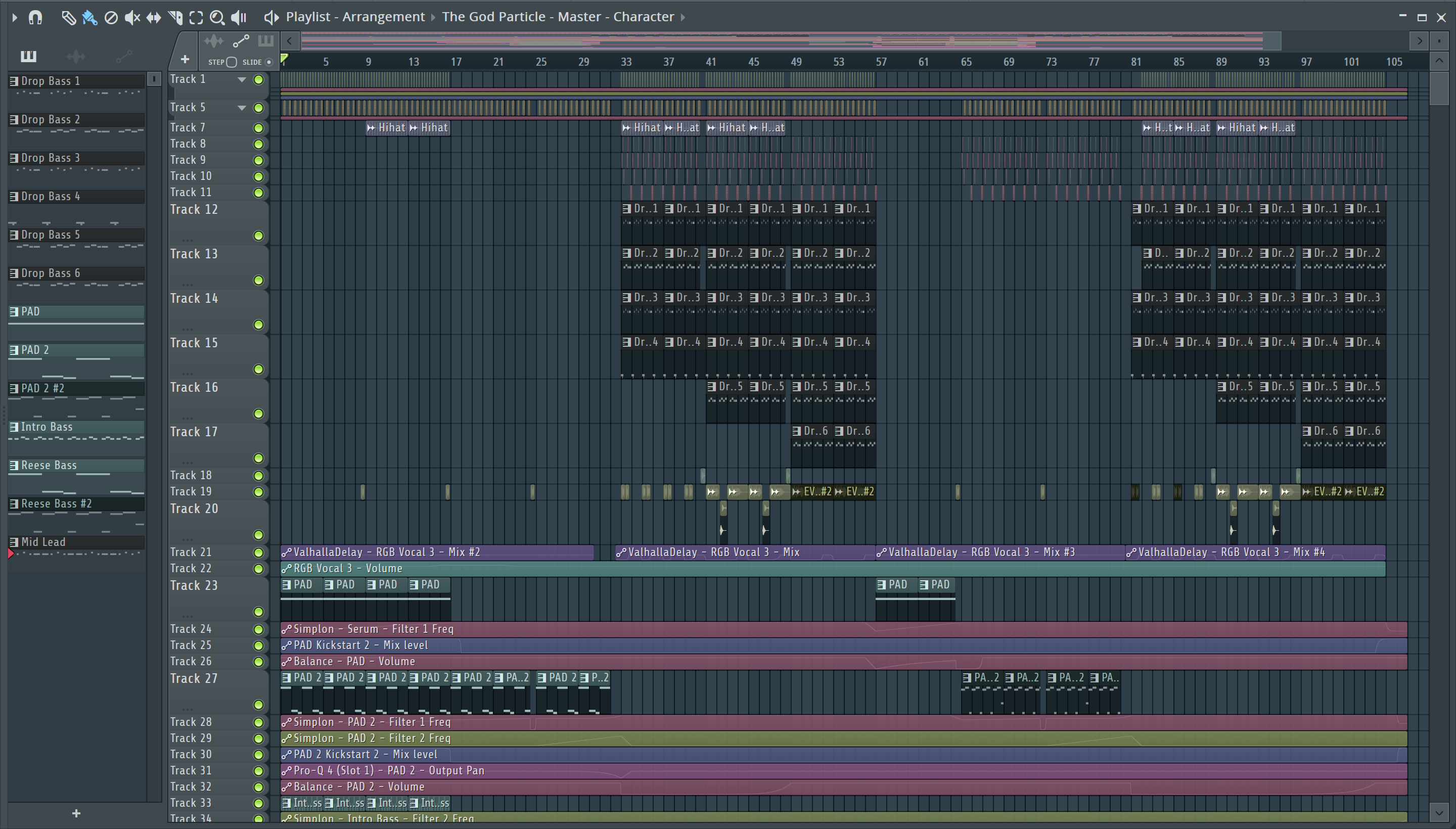1456x829 pixels.
Task: Click the Playlist - Arrangement breadcrumb
Action: click(355, 17)
